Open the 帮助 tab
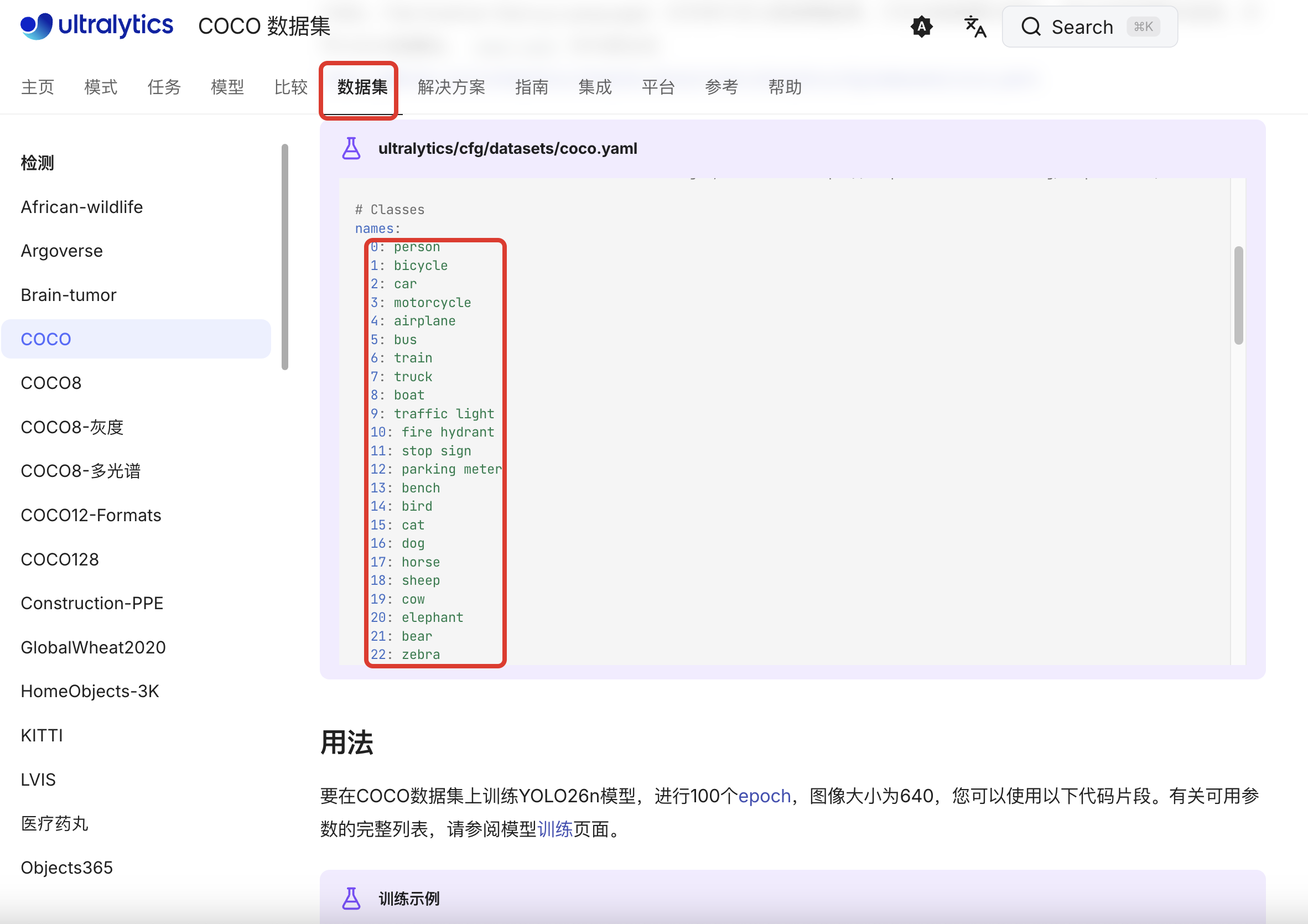1308x924 pixels. pyautogui.click(x=785, y=87)
